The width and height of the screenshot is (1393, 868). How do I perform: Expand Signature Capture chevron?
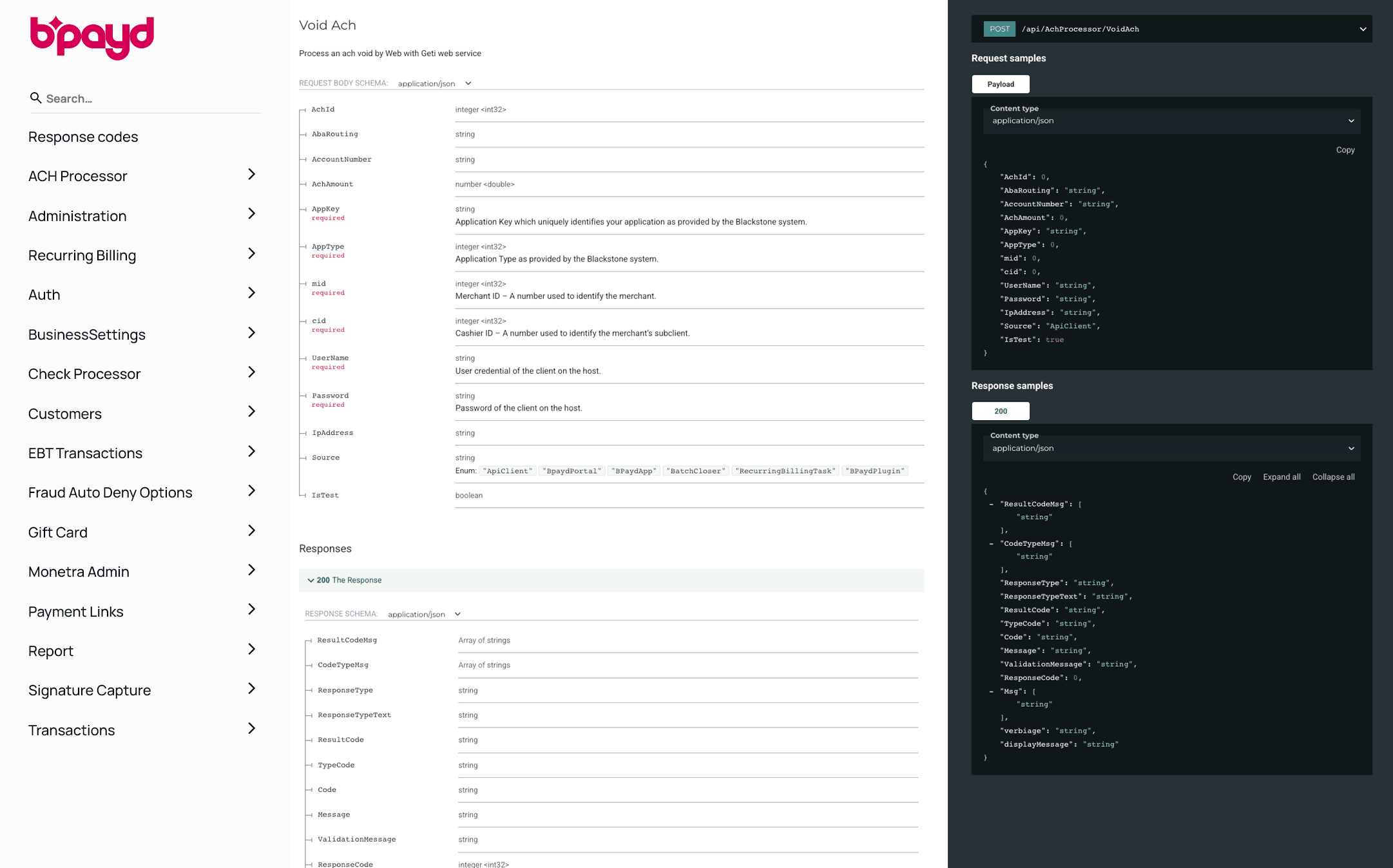252,689
